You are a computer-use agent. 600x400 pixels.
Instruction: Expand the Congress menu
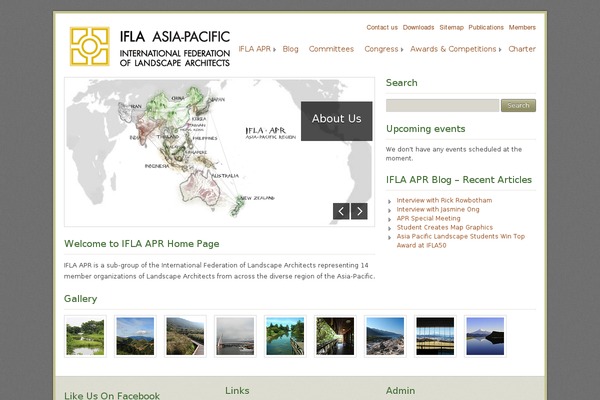pyautogui.click(x=383, y=49)
